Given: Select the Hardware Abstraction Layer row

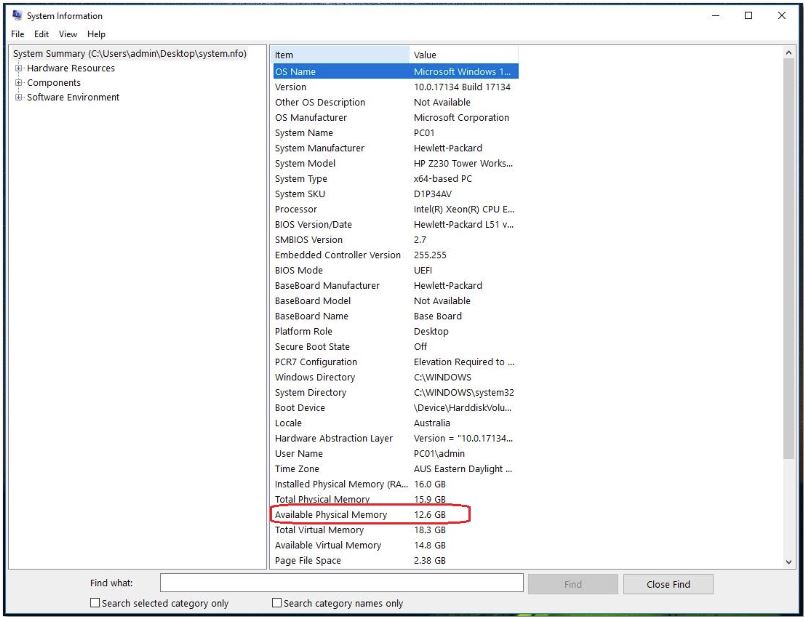Looking at the screenshot, I should (396, 438).
